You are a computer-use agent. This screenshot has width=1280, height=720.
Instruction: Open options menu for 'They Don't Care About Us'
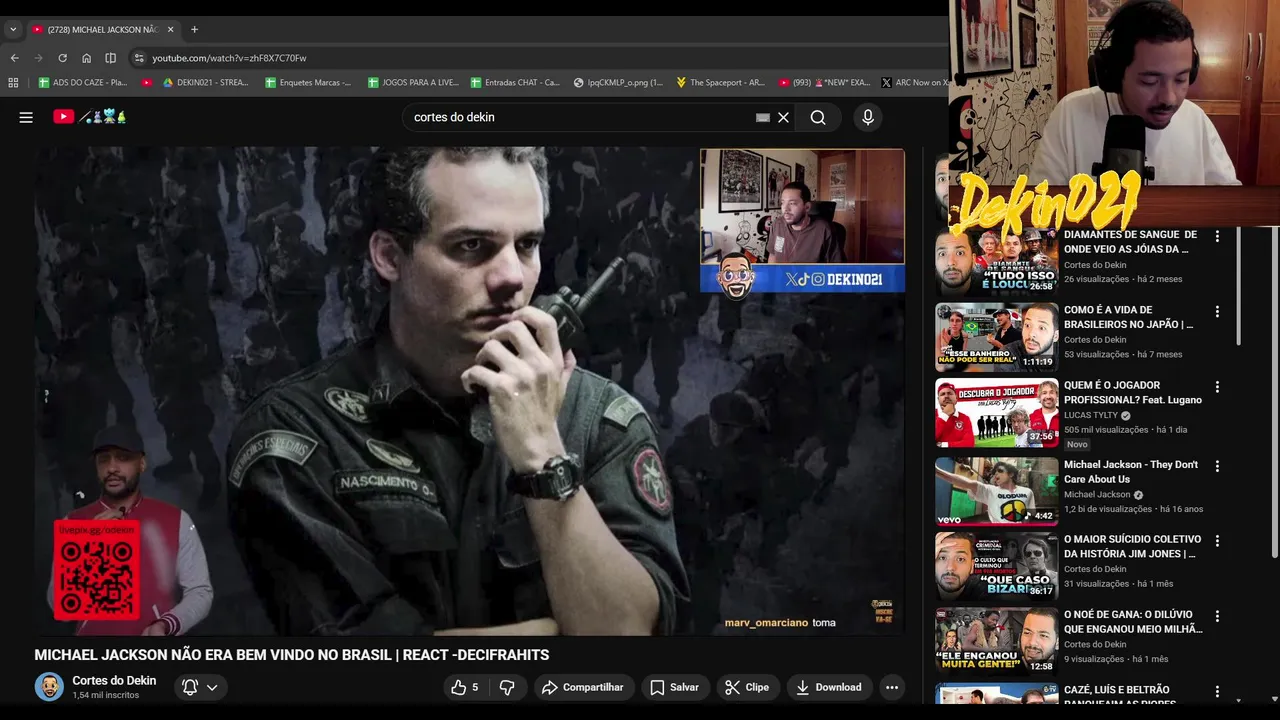pos(1217,466)
